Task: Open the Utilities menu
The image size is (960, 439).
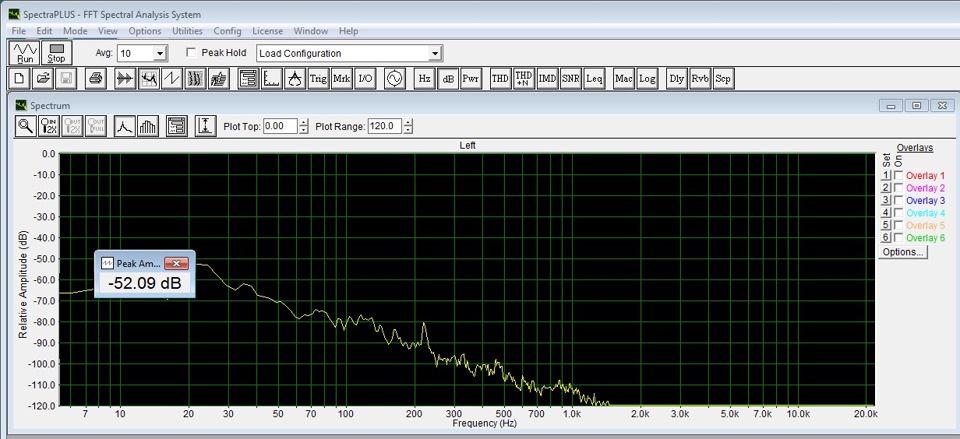Action: 187,31
